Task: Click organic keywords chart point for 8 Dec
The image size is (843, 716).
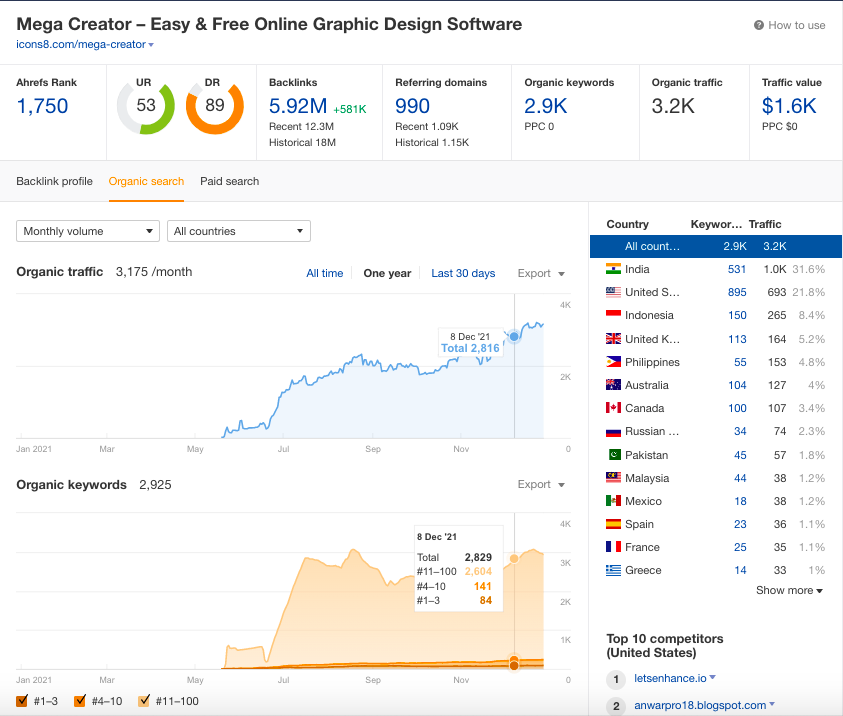Action: coord(514,559)
